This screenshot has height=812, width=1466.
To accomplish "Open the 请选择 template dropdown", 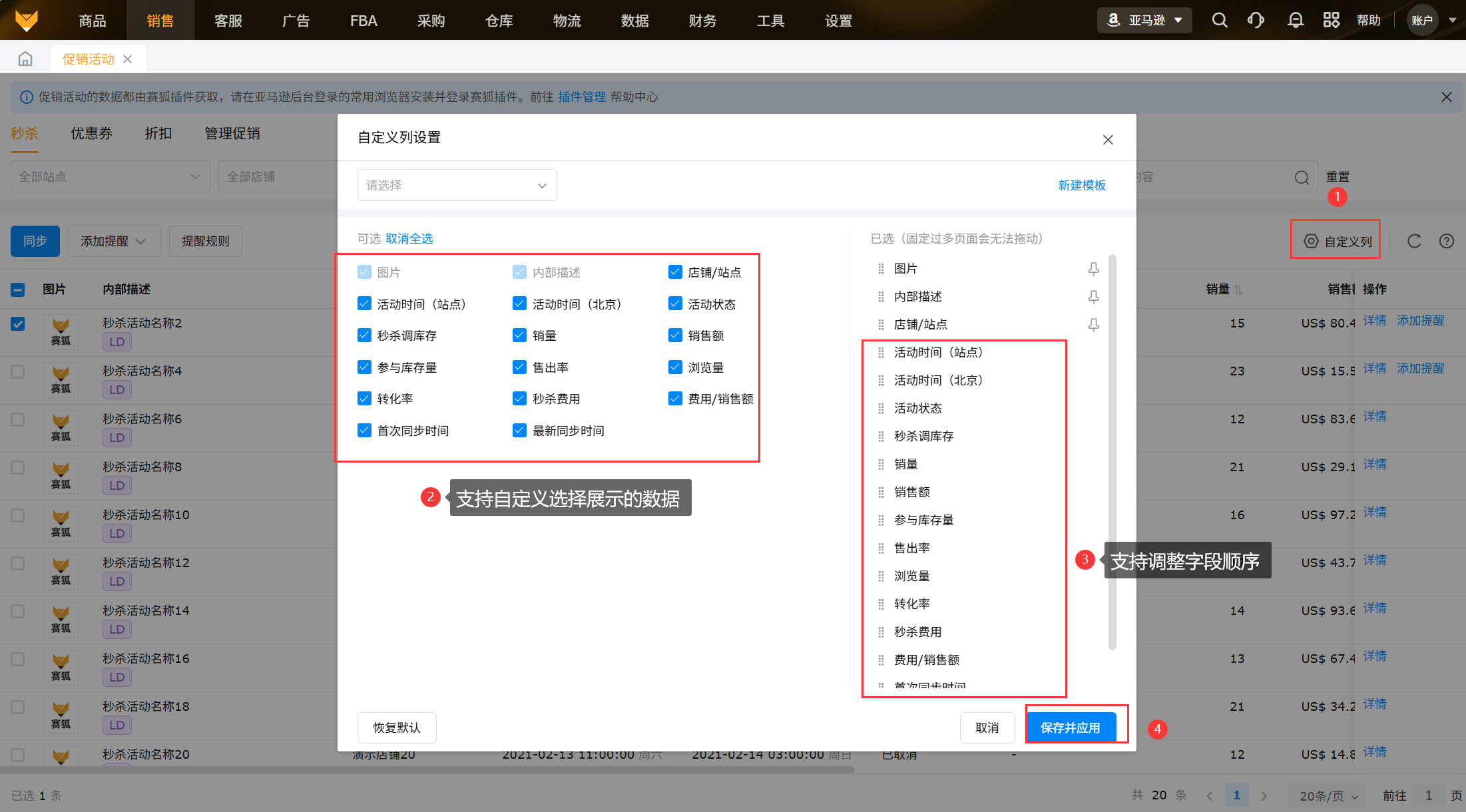I will click(457, 185).
